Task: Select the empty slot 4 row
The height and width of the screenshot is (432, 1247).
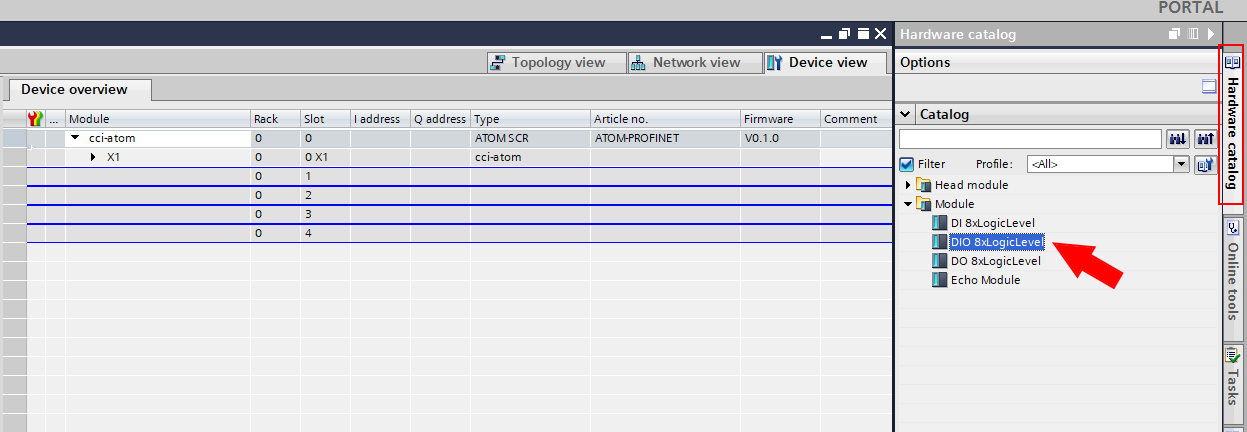Action: coord(459,233)
